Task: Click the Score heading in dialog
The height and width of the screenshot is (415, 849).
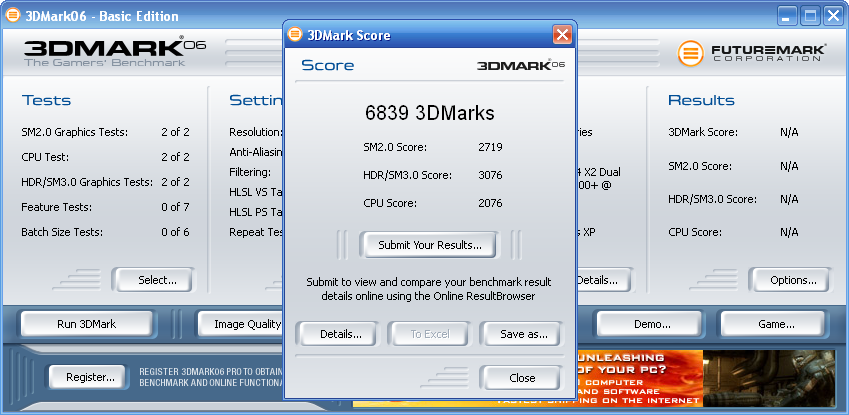Action: pyautogui.click(x=328, y=65)
